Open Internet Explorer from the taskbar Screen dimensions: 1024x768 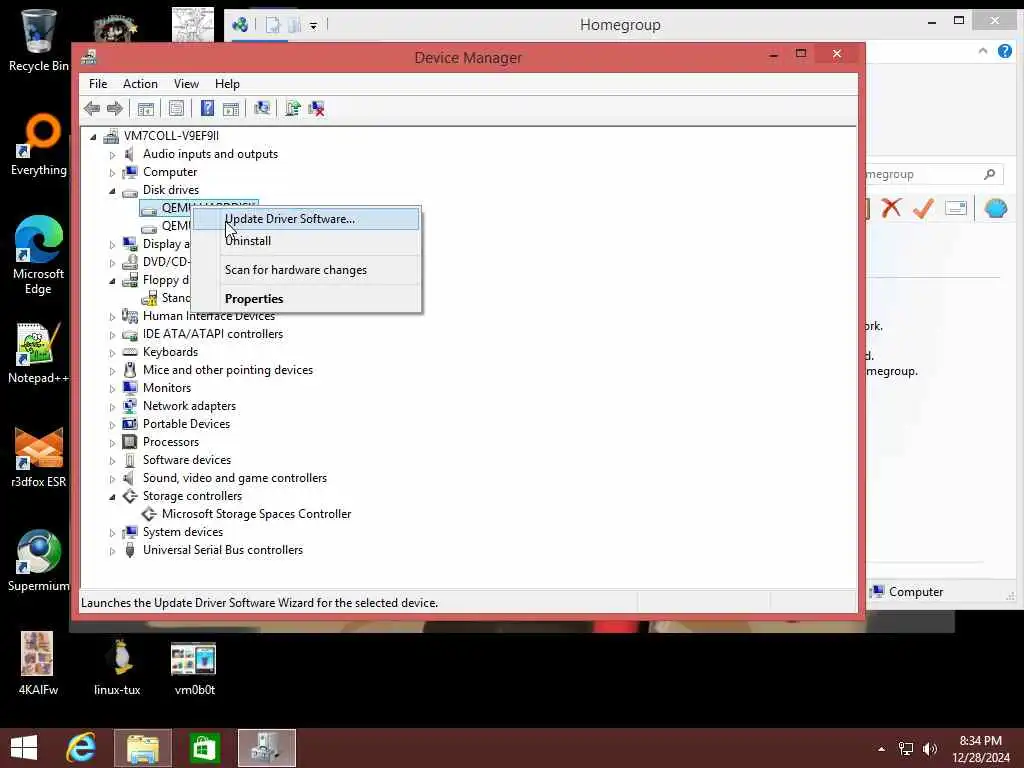(x=82, y=748)
